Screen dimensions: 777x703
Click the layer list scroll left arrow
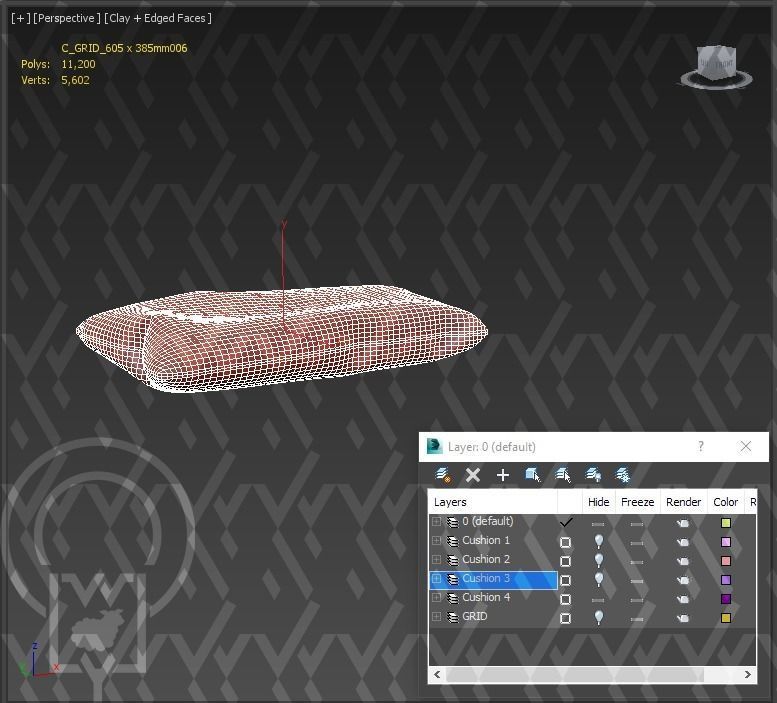click(437, 674)
